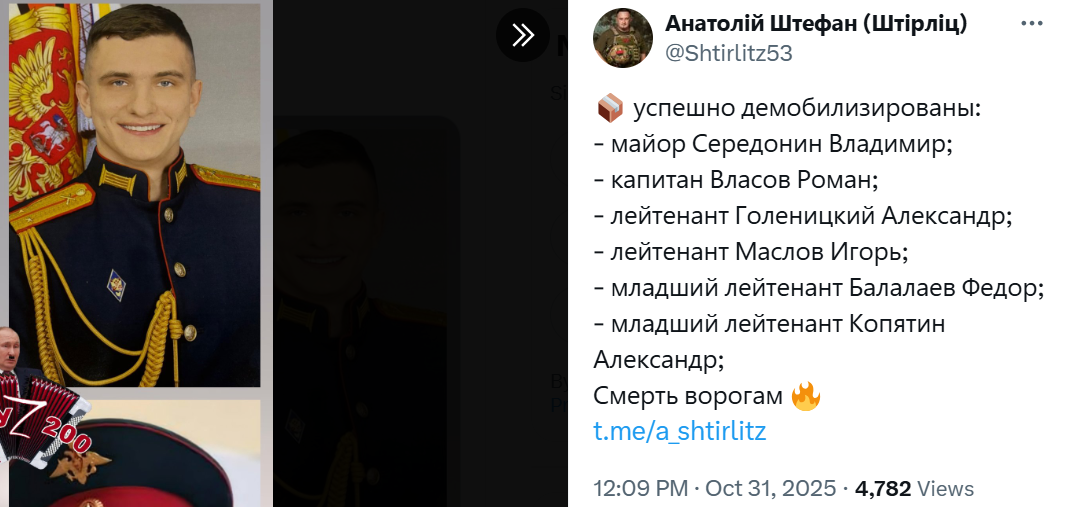Click the author's profile avatar
This screenshot has height=507, width=1066.
623,38
